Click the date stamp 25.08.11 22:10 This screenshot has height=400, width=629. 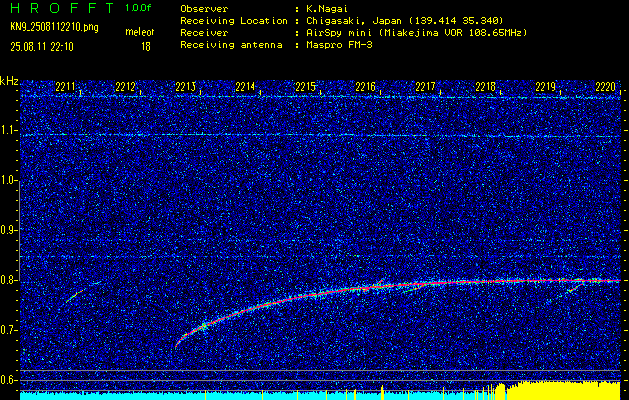click(42, 47)
